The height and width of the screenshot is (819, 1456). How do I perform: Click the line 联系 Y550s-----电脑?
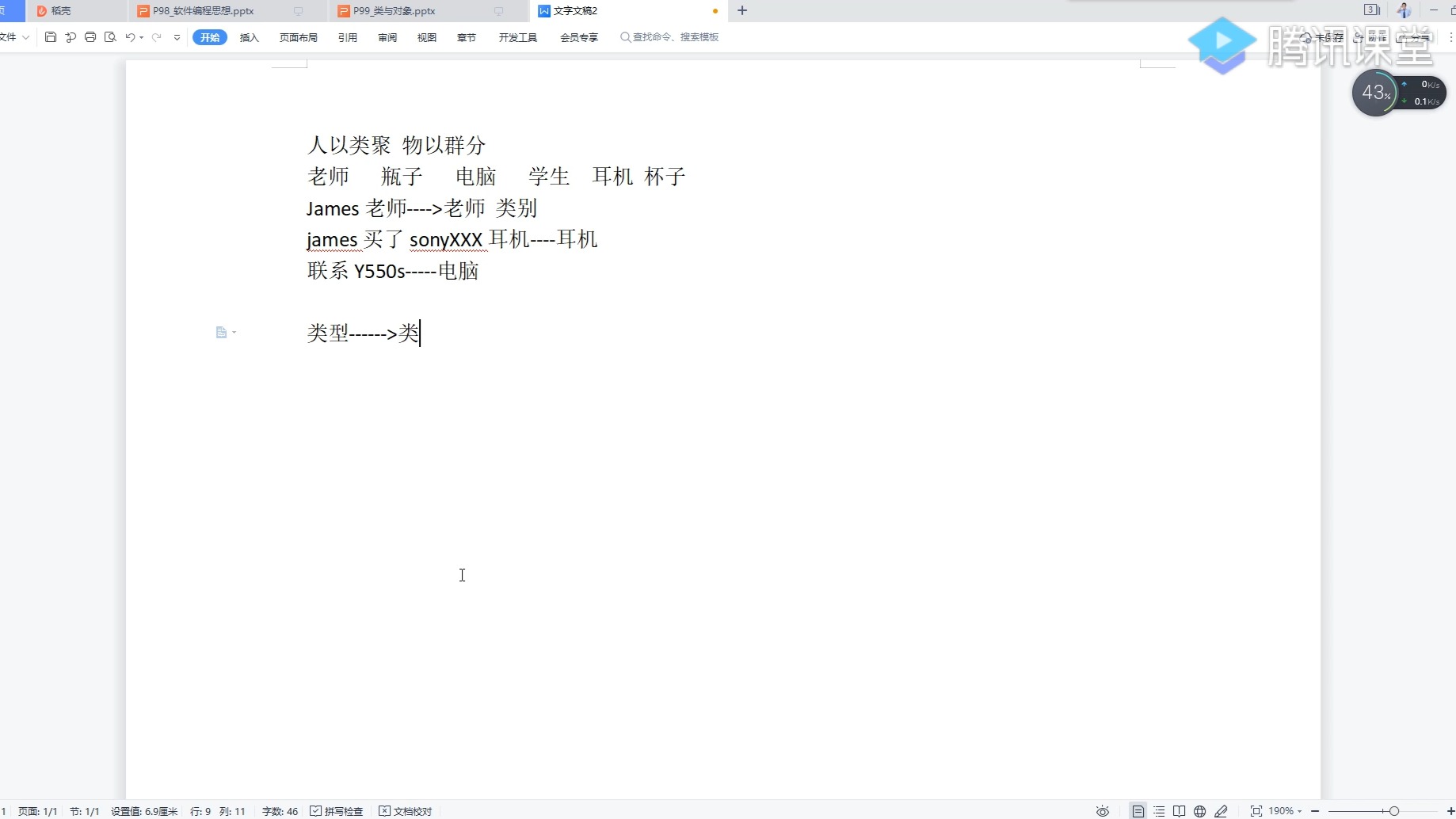coord(393,271)
